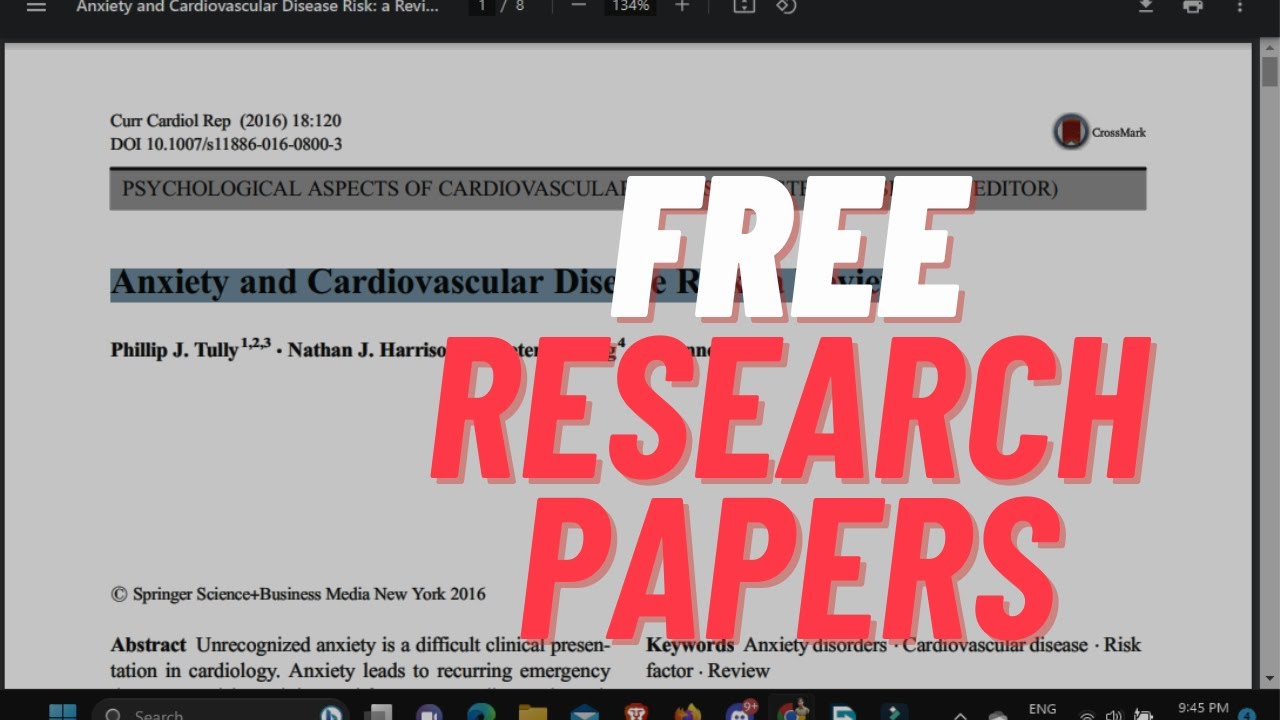Edit the 134% zoom level field

(x=630, y=6)
